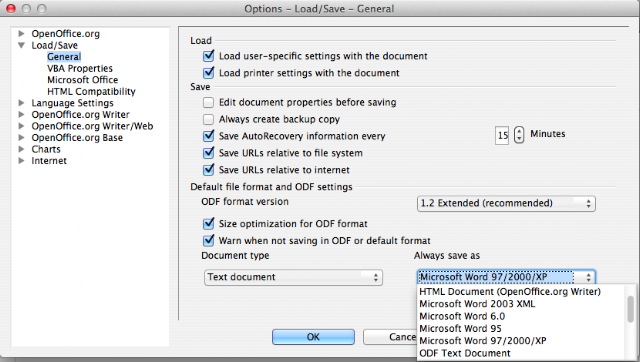This screenshot has width=640, height=362.
Task: Select the OpenOffice.org Base category
Action: [77, 138]
